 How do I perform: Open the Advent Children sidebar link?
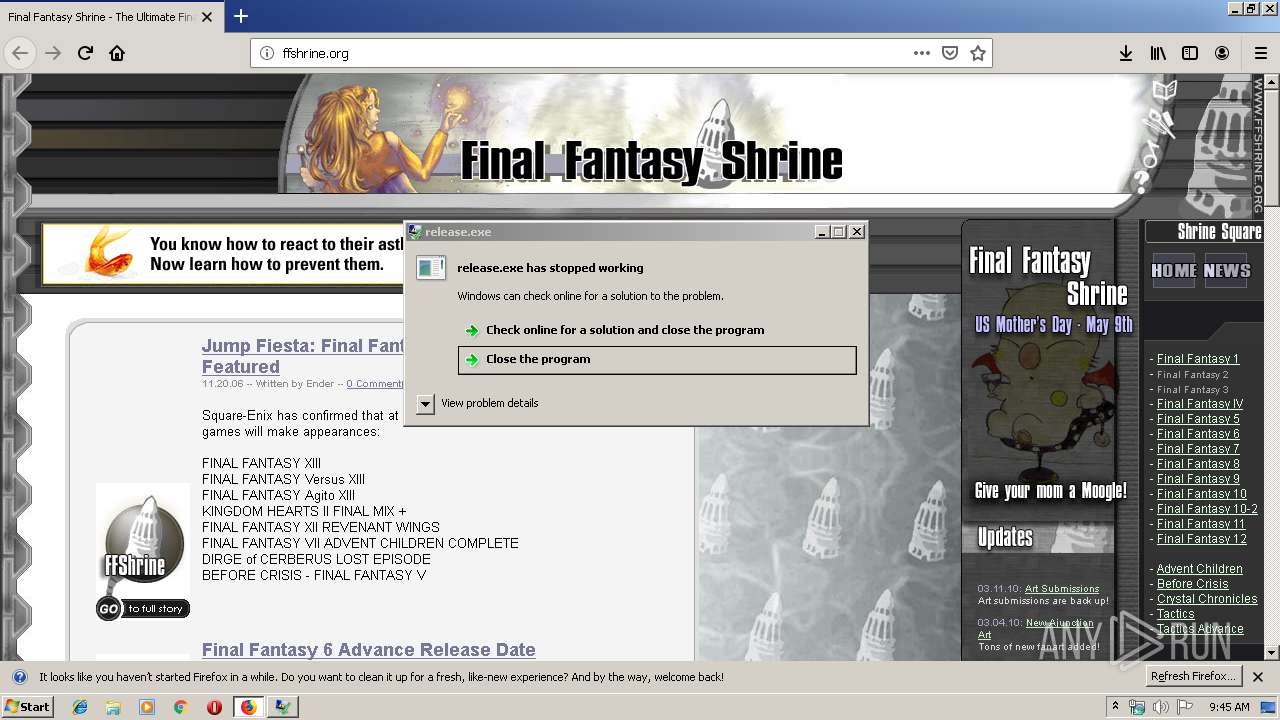[1200, 569]
